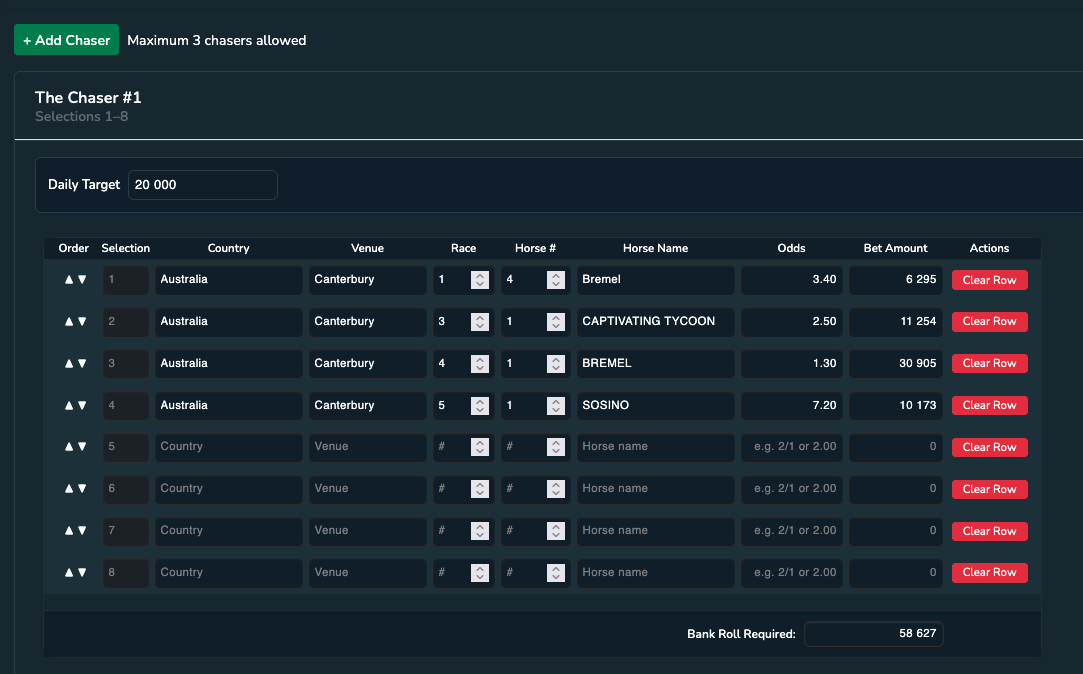Click the Horse name field on selection 5
Viewport: 1083px width, 674px height.
click(654, 447)
